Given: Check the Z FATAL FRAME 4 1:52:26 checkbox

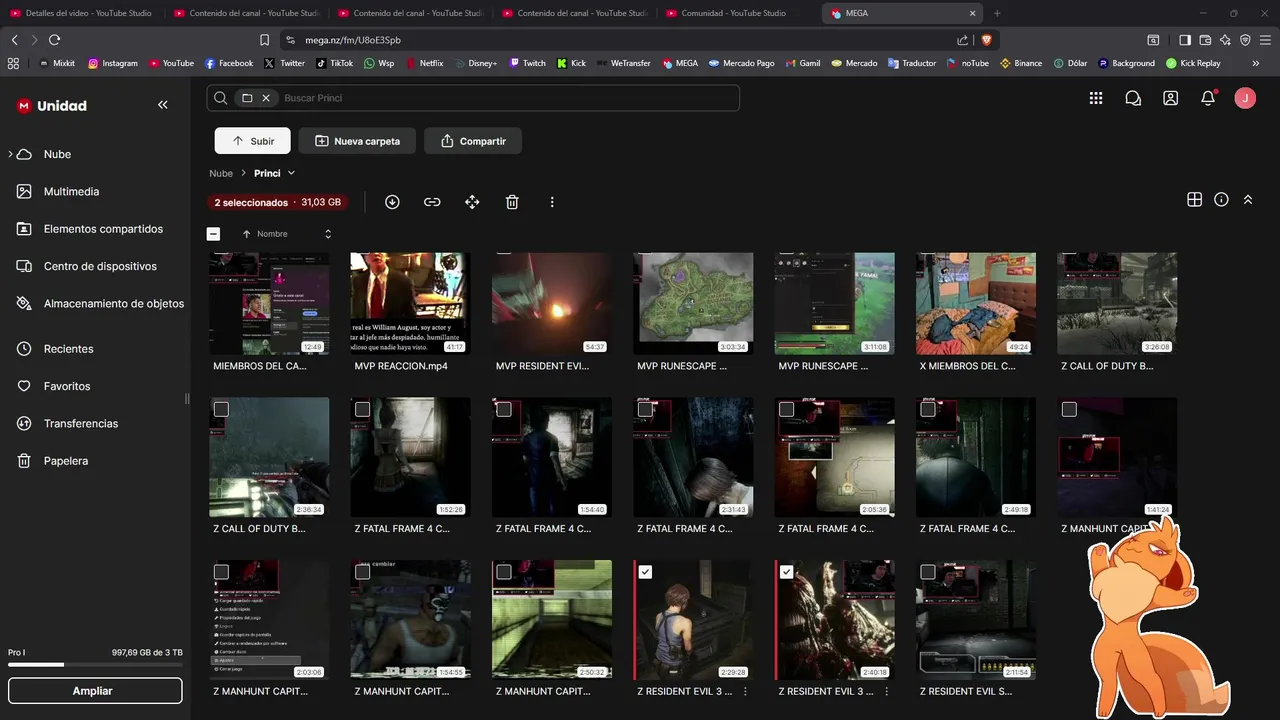Looking at the screenshot, I should coord(362,409).
